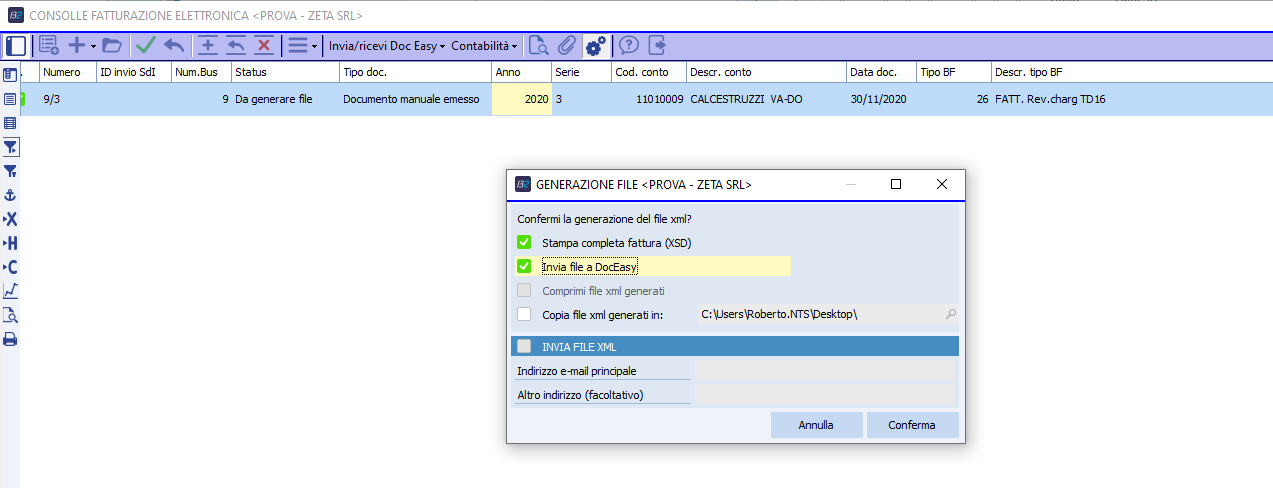Viewport: 1273px width, 488px height.
Task: Click the C export icon in sidebar
Action: pos(10,267)
